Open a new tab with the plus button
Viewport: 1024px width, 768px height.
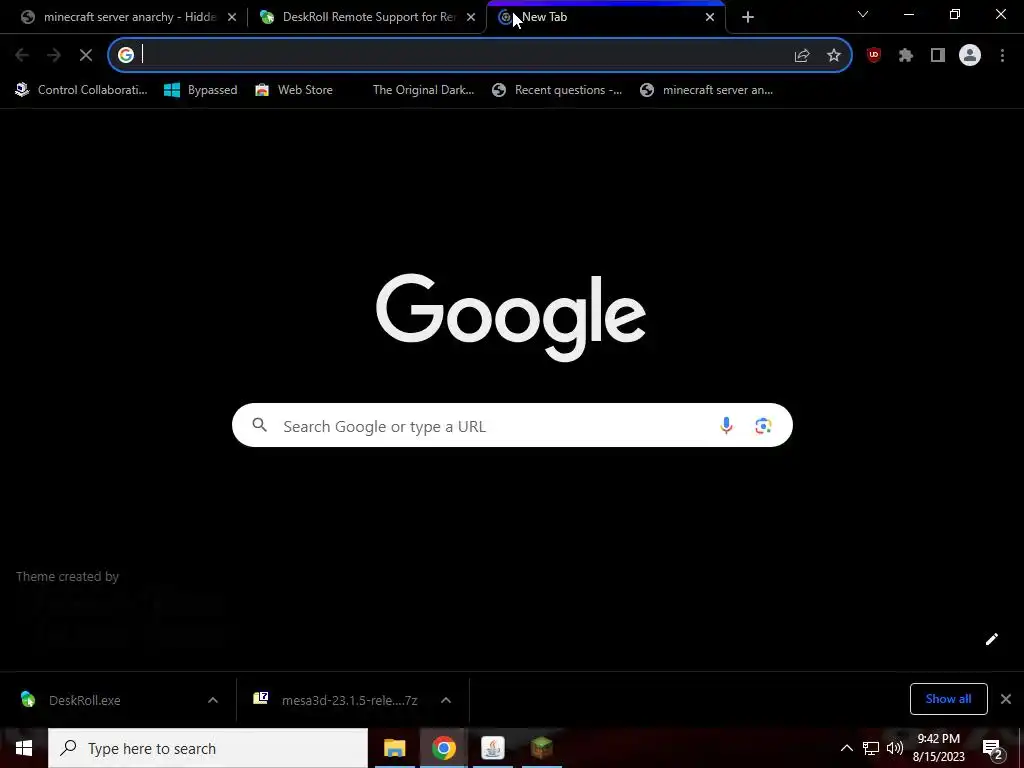[x=748, y=17]
